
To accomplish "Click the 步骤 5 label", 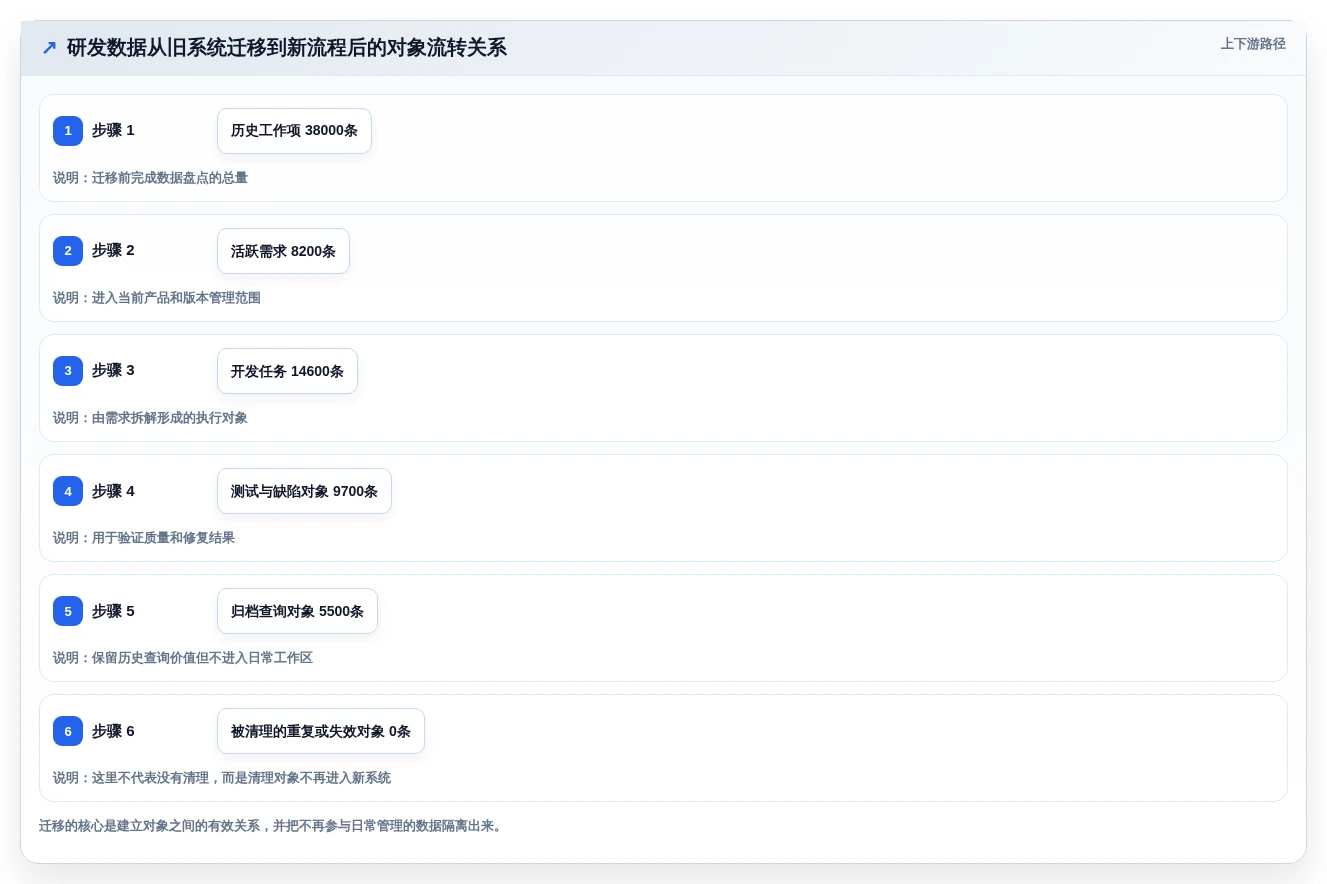I will [x=113, y=611].
